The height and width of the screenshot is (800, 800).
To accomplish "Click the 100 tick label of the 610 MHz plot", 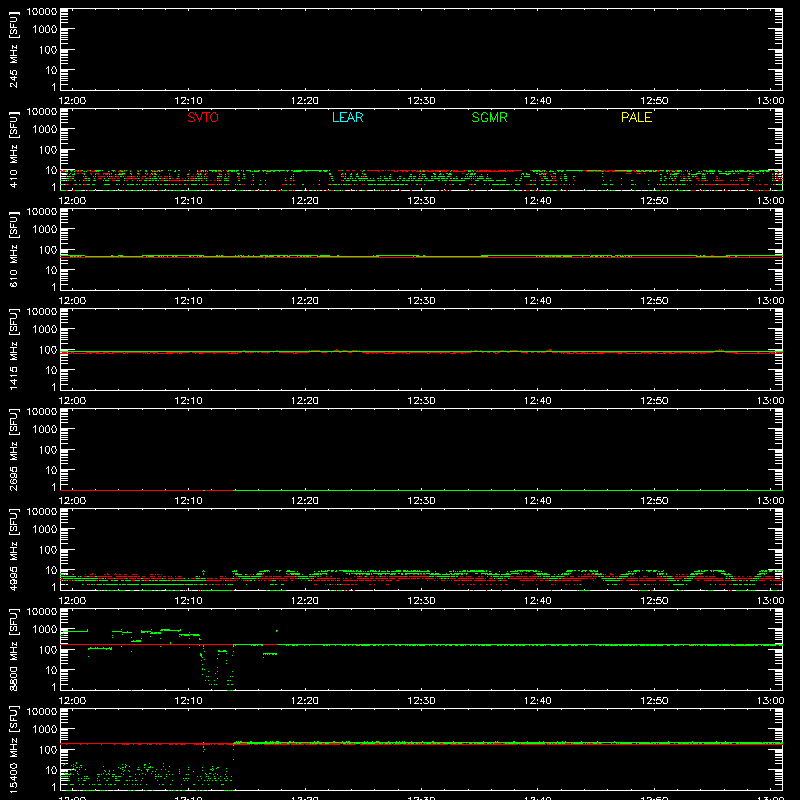I will click(48, 250).
